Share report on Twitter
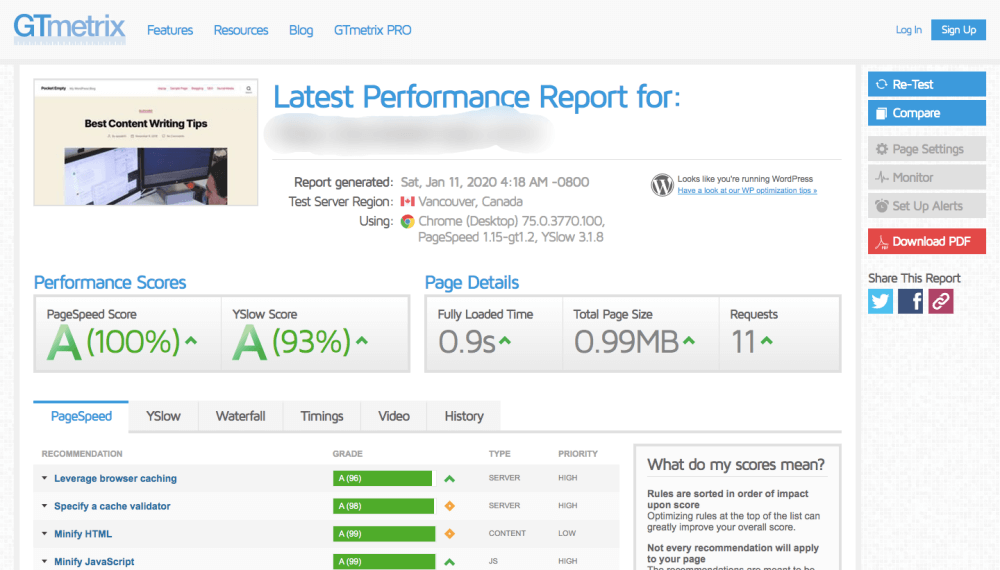 click(880, 301)
